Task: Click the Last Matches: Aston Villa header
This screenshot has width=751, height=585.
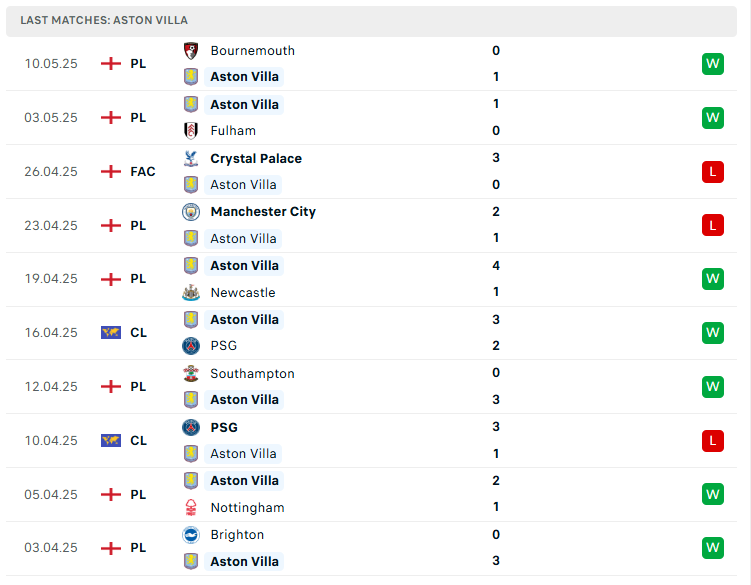Action: tap(371, 21)
